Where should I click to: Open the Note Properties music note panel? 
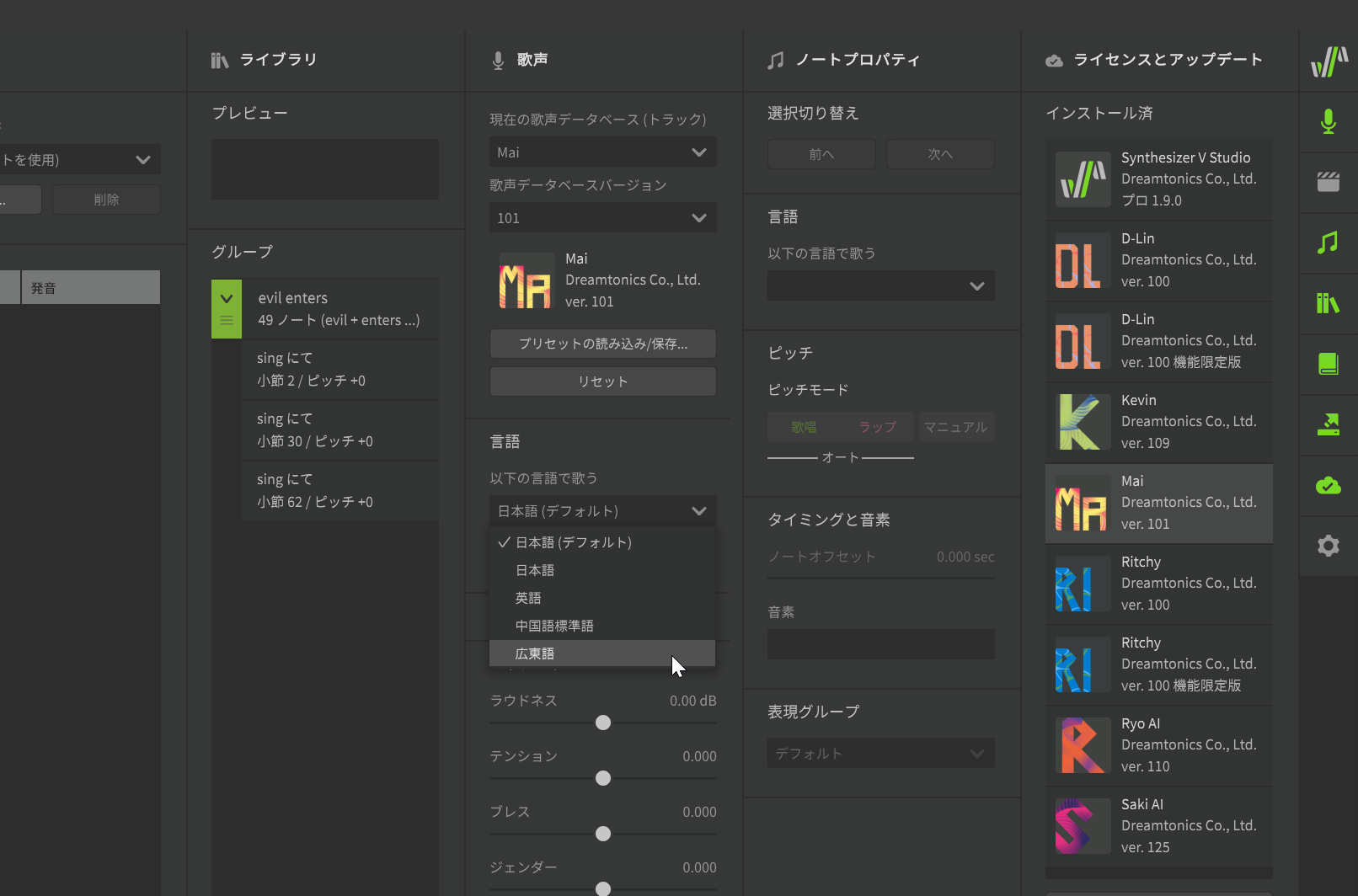point(1329,243)
